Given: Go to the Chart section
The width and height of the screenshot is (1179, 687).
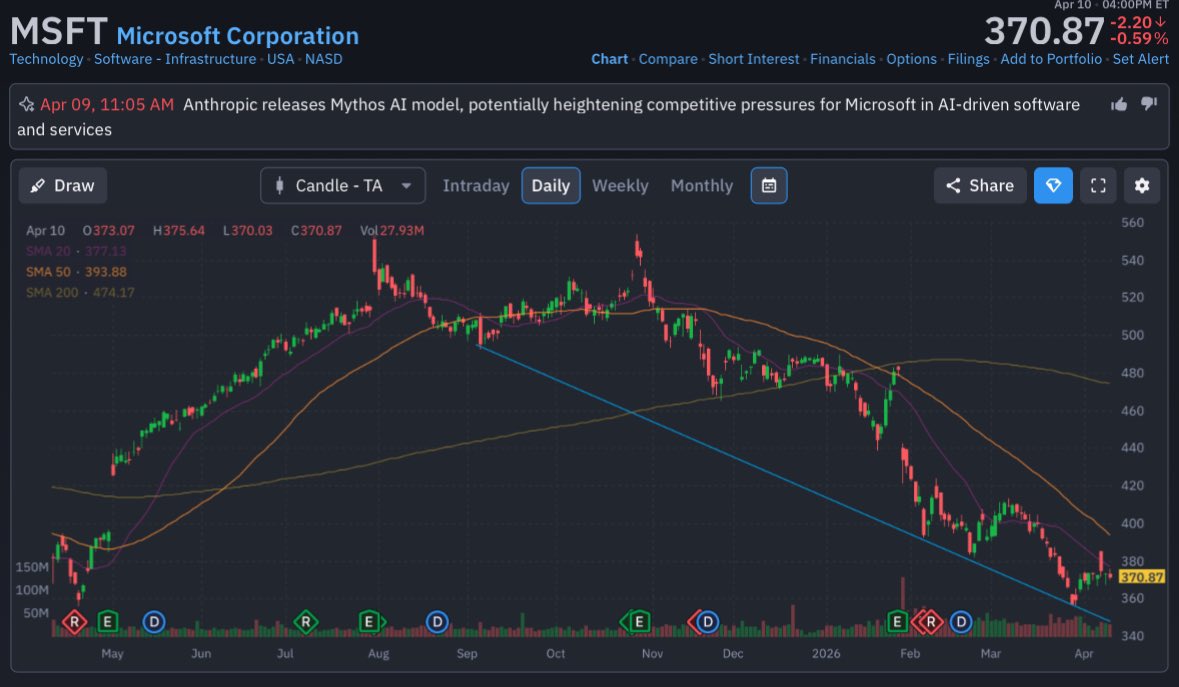Looking at the screenshot, I should point(609,59).
